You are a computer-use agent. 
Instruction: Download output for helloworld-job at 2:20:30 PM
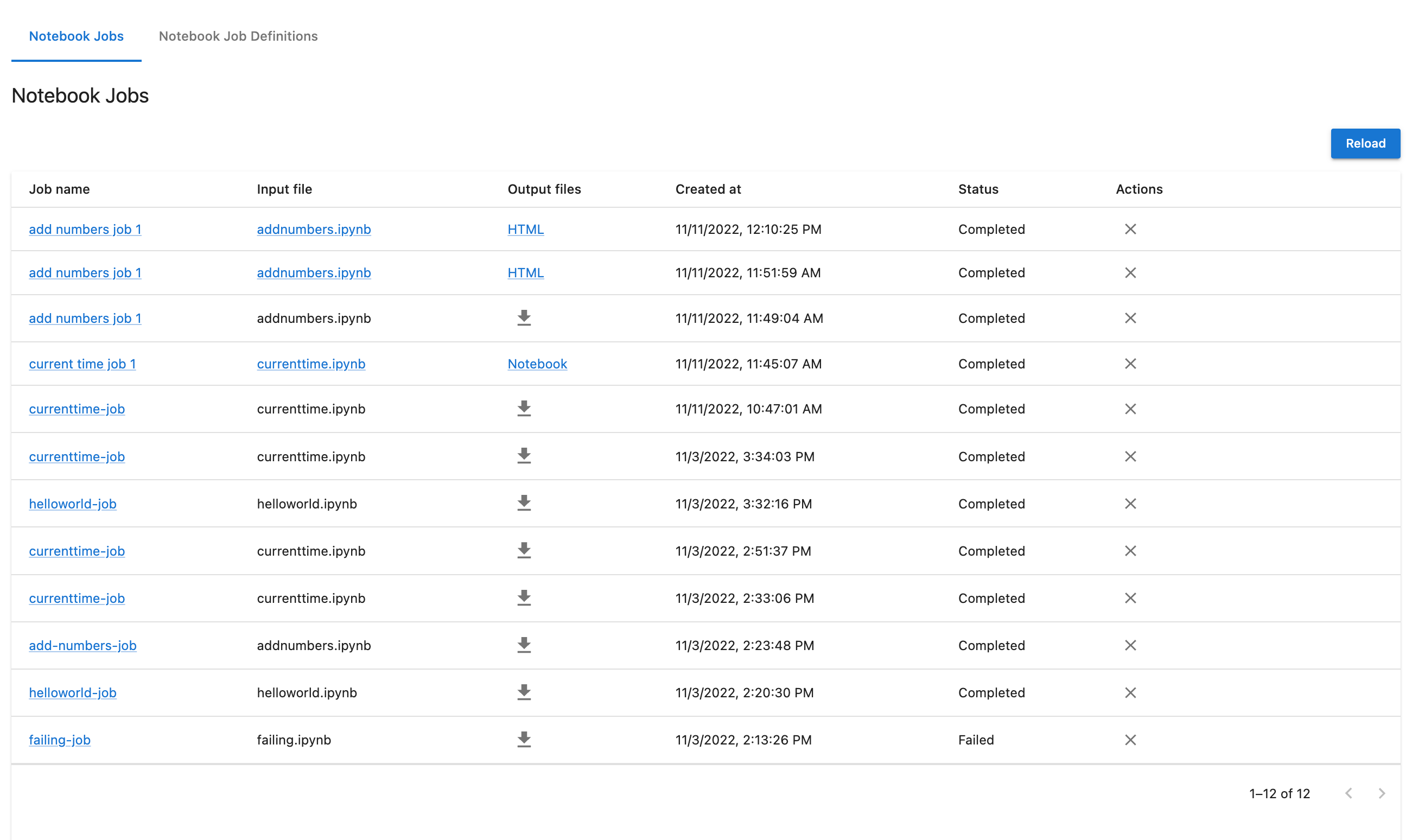(x=524, y=693)
